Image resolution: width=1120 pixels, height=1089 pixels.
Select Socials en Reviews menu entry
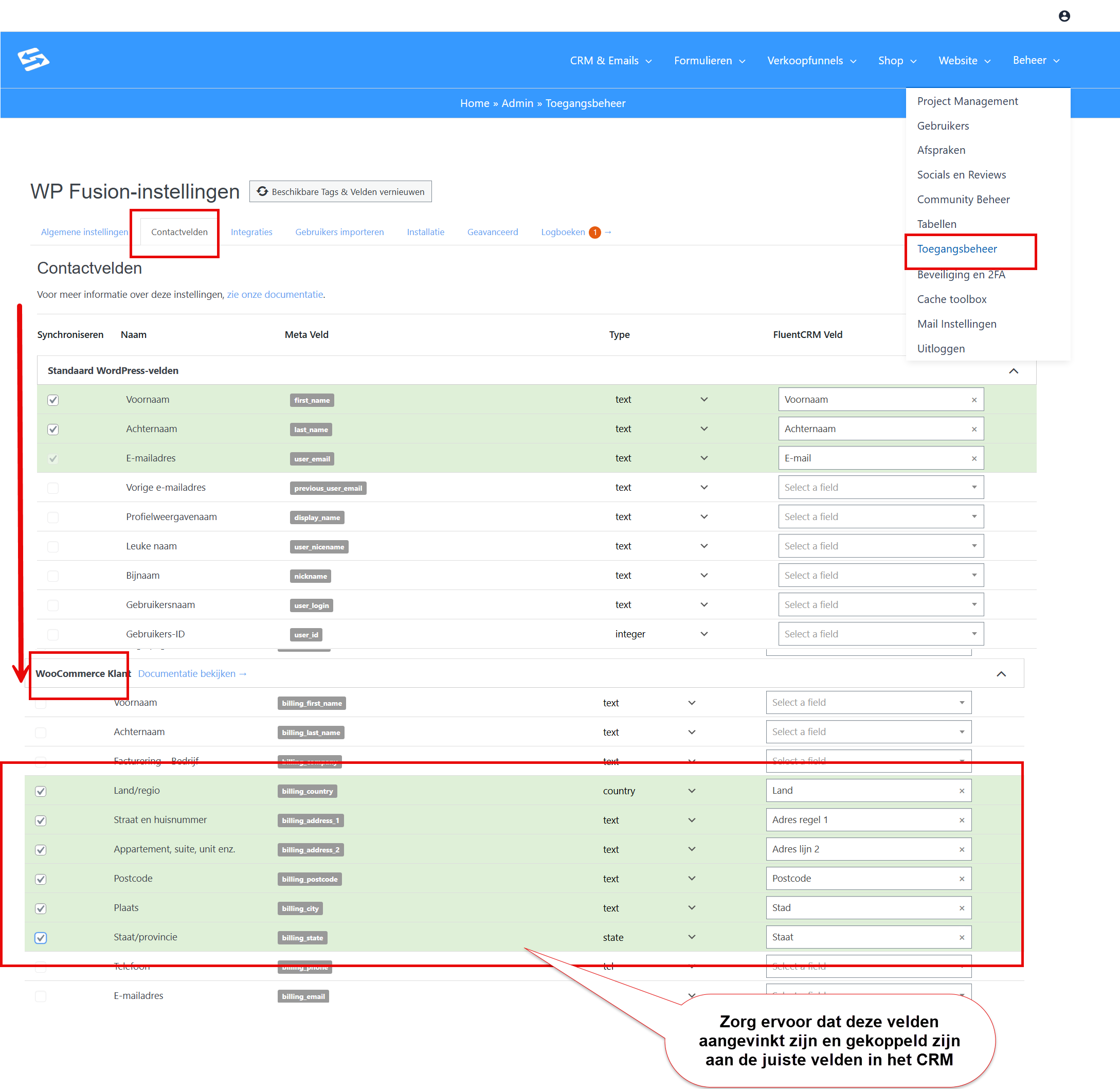[x=961, y=175]
